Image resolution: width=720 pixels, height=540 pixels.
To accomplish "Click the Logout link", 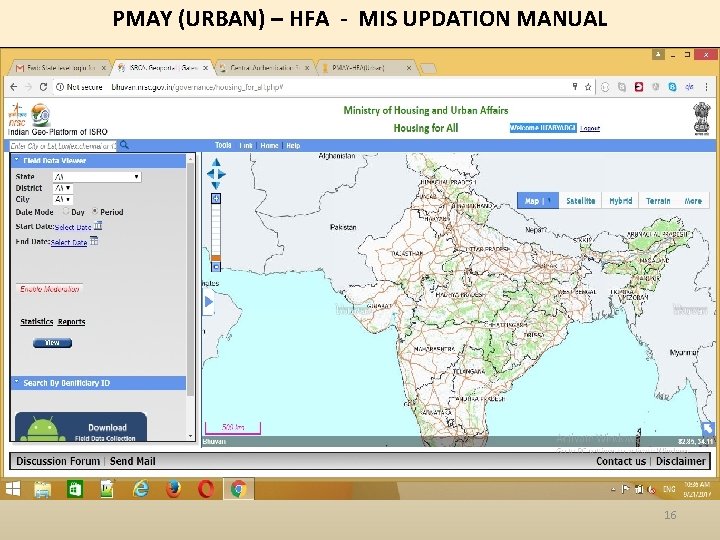I will click(x=590, y=128).
